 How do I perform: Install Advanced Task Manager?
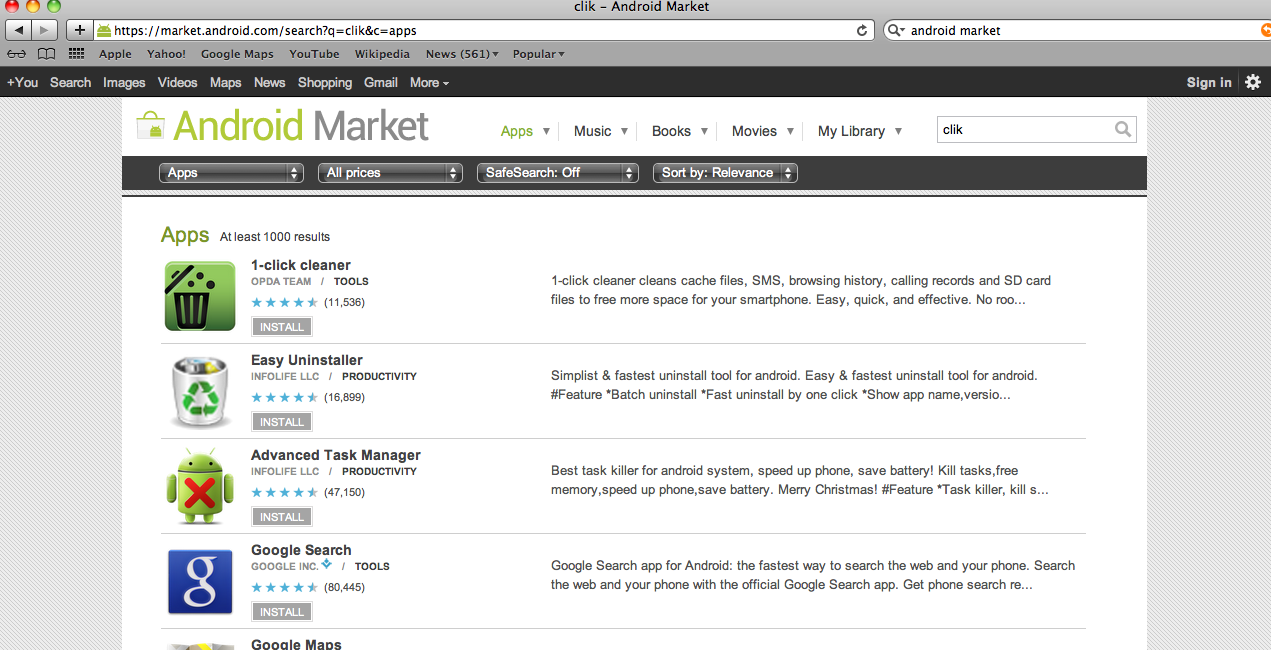282,517
